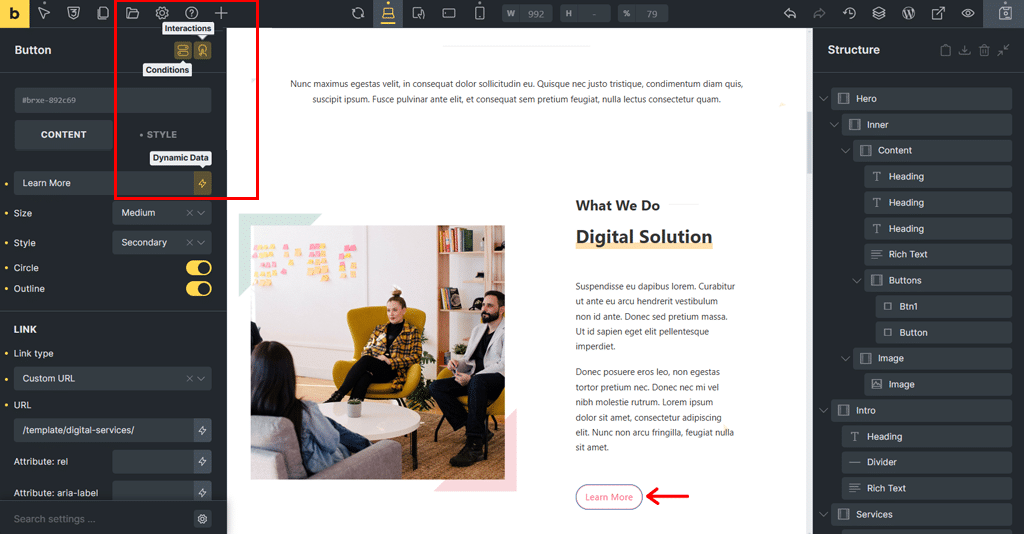
Task: Expand the Services section in Structure
Action: (x=823, y=514)
